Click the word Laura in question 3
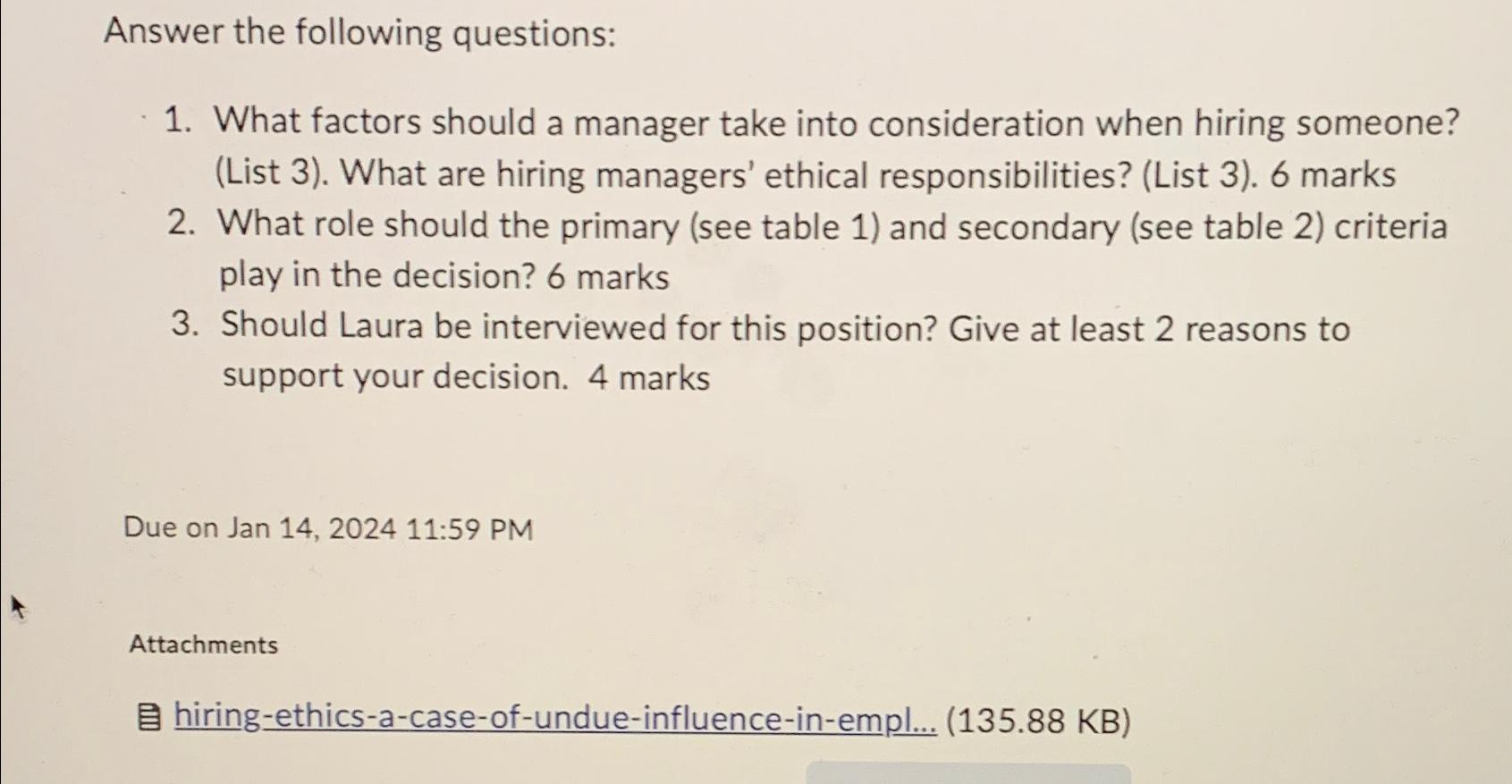Viewport: 1512px width, 784px height. 381,325
